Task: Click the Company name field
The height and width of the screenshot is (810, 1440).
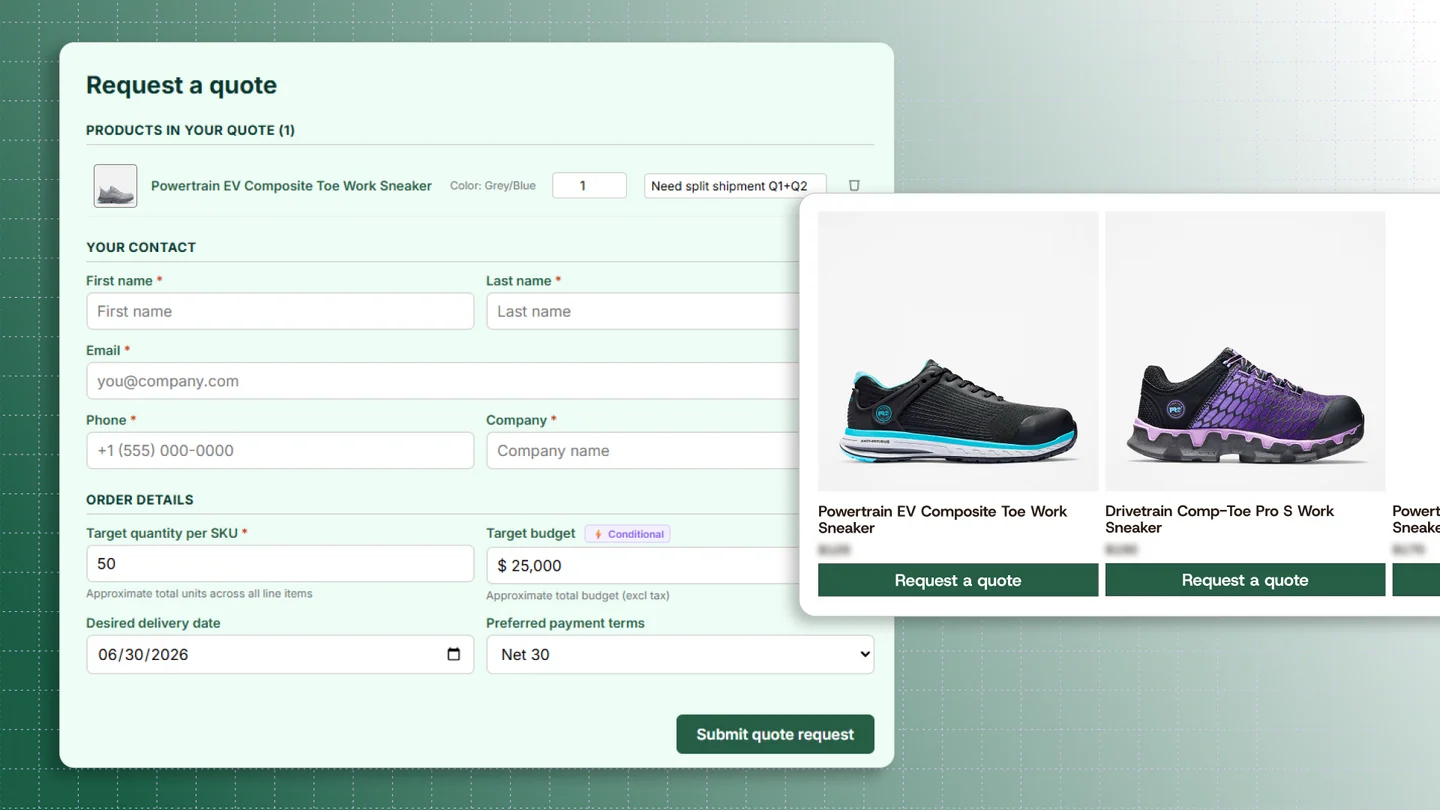Action: 643,450
